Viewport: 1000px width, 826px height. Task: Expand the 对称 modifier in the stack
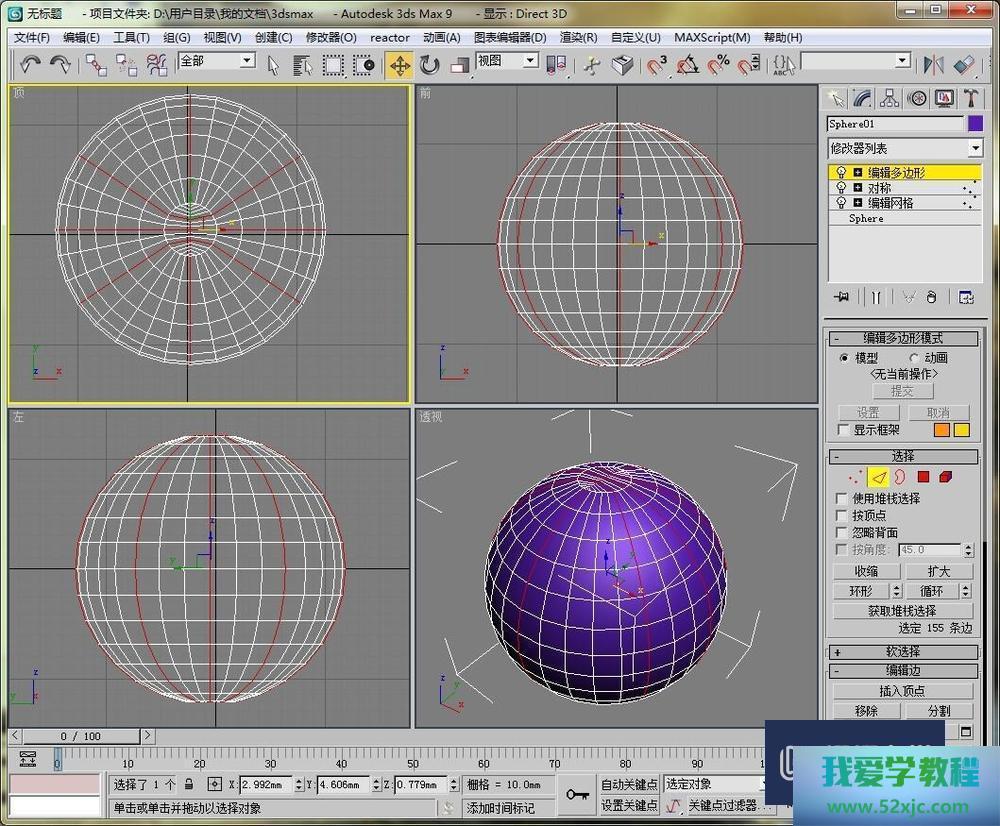(857, 188)
